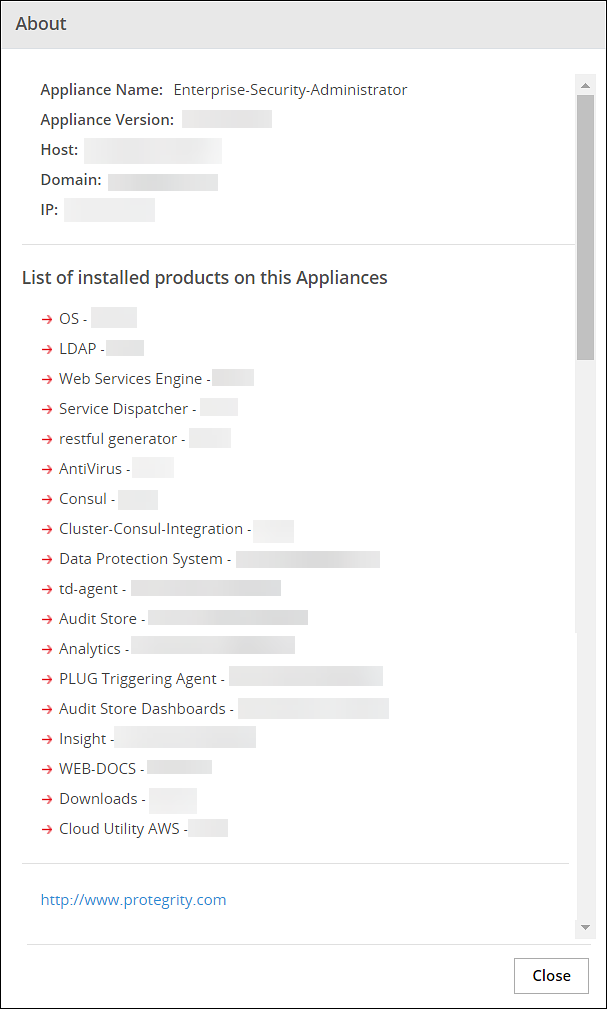
Task: Click the Enterprise-Security-Administrator appliance name
Action: [290, 90]
